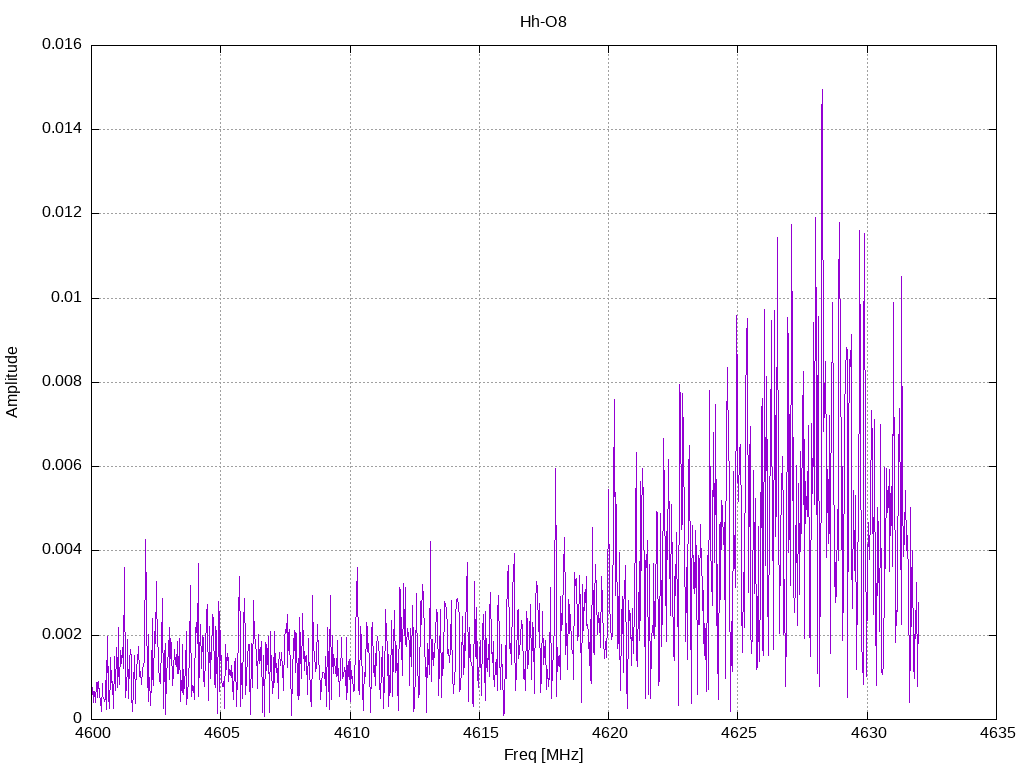Click the Freq [MHz] x-axis label
The image size is (1024, 768).
pos(543,755)
